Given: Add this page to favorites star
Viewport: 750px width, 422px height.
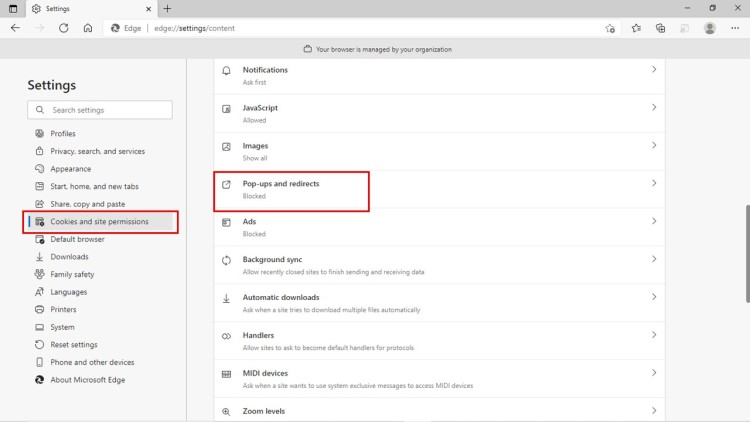Looking at the screenshot, I should 611,28.
